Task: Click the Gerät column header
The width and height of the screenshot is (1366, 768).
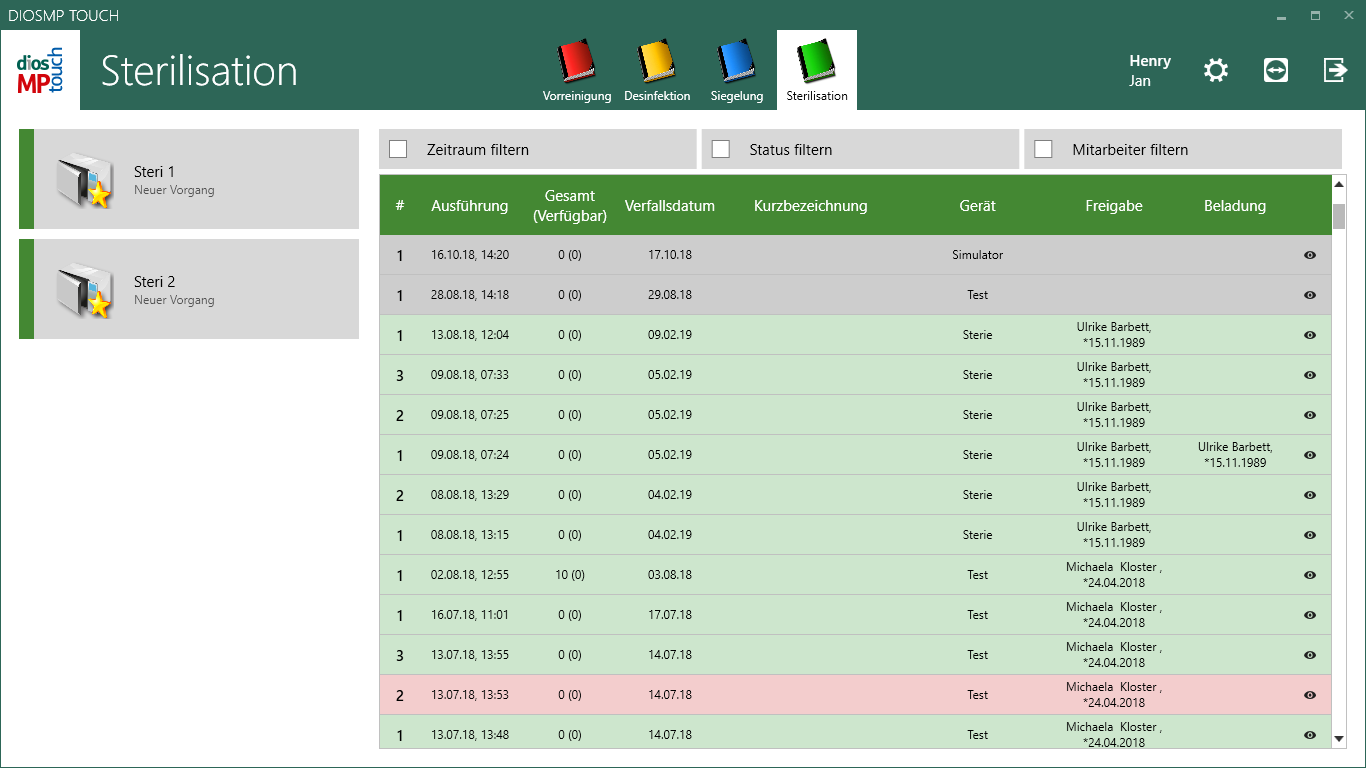Action: click(x=978, y=206)
